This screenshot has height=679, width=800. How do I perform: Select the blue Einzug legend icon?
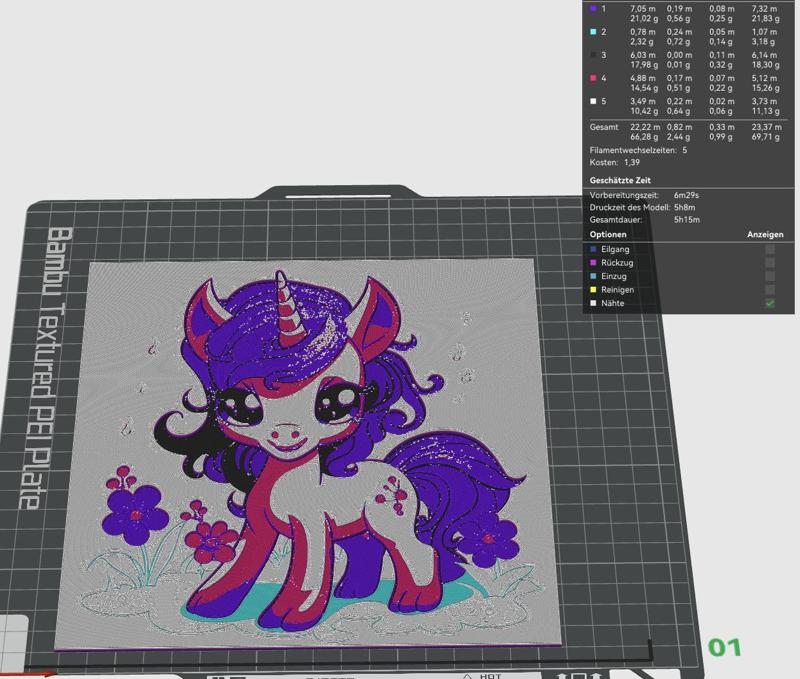coord(594,276)
